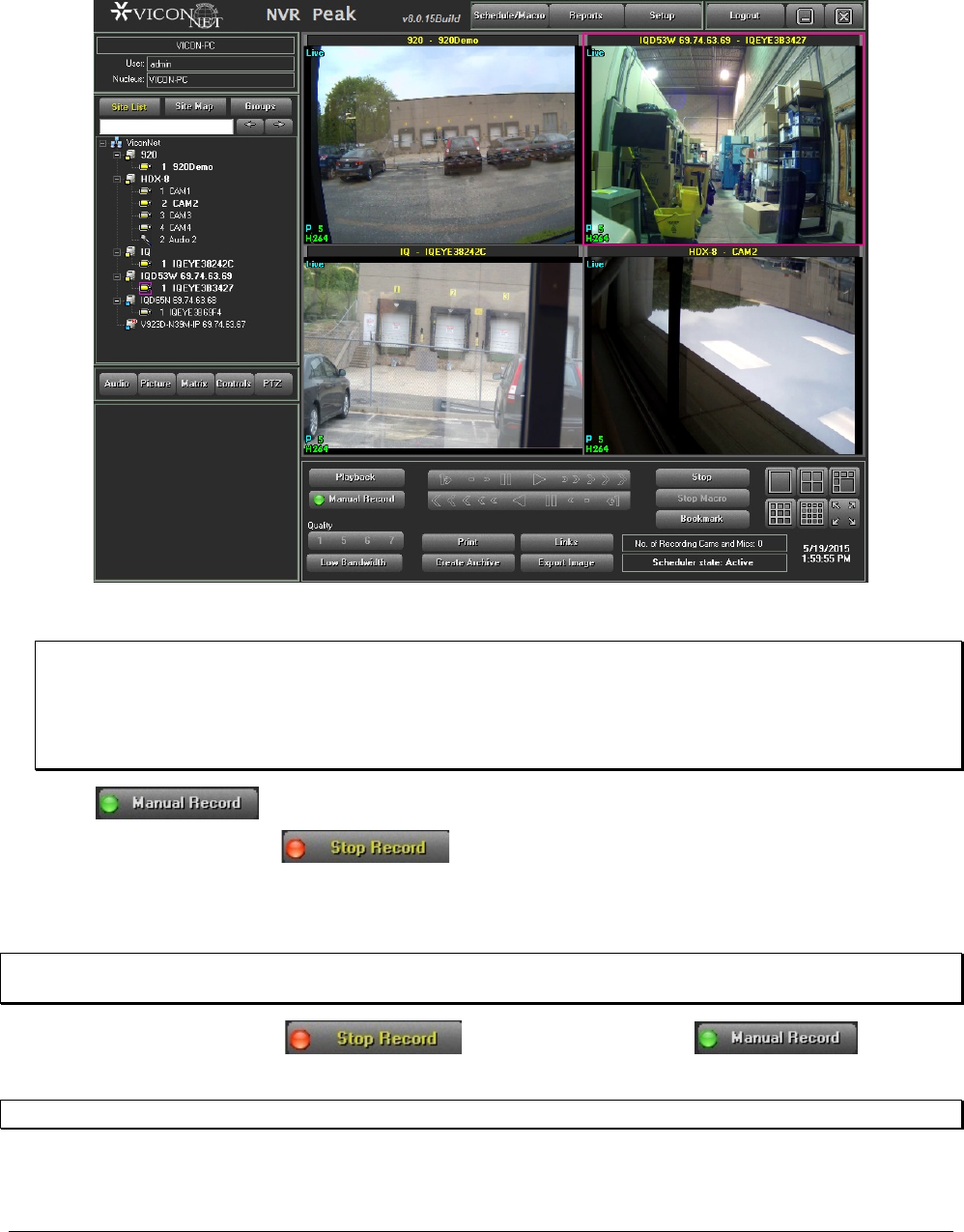The image size is (964, 1232).
Task: Open the Controls tab
Action: (234, 384)
